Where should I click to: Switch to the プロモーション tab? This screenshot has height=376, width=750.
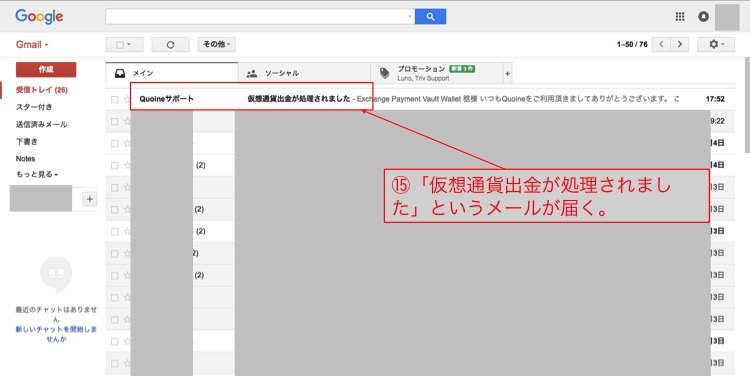[x=437, y=73]
